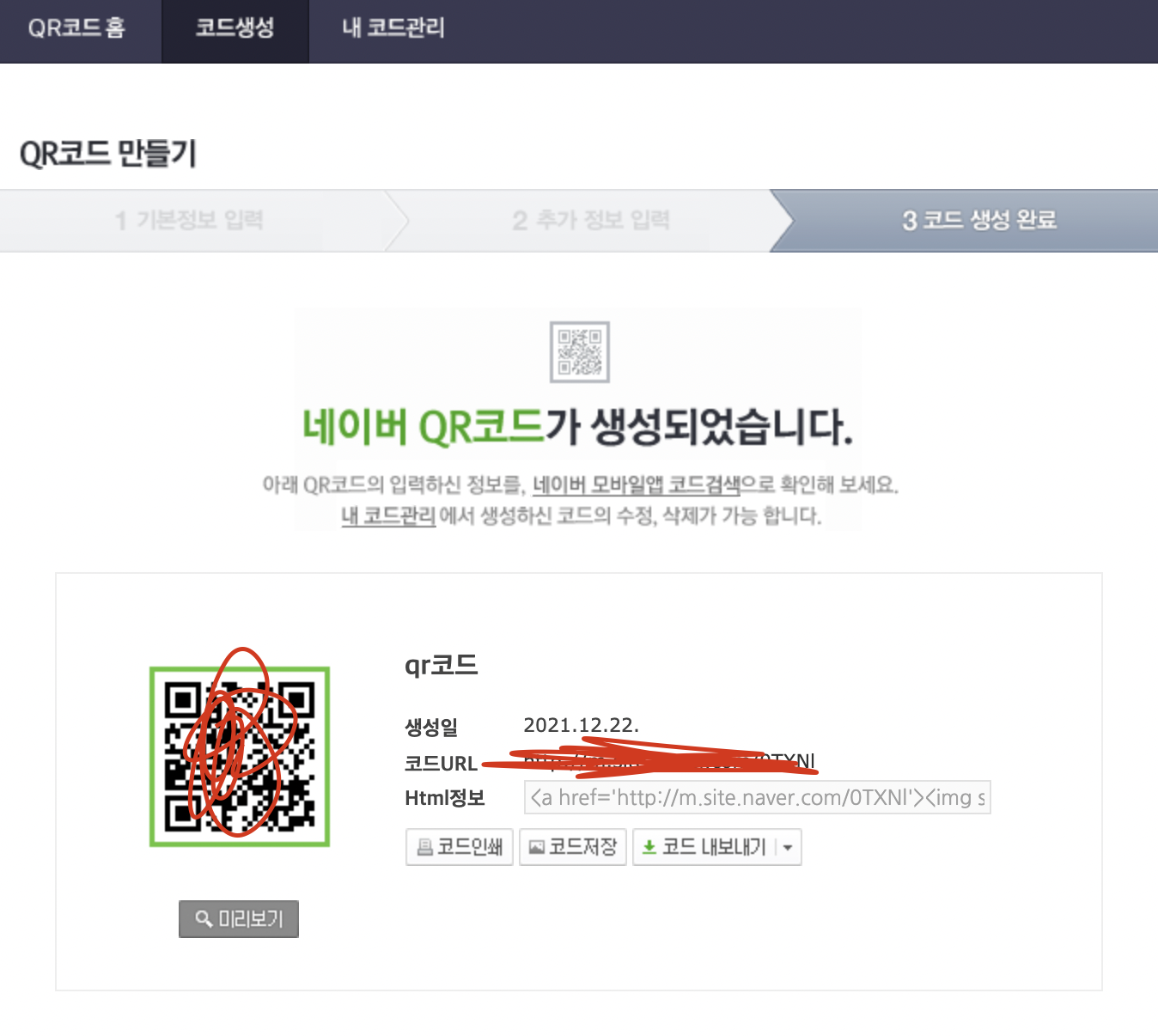Expand the 코드 내보내기 dropdown arrow

[789, 848]
